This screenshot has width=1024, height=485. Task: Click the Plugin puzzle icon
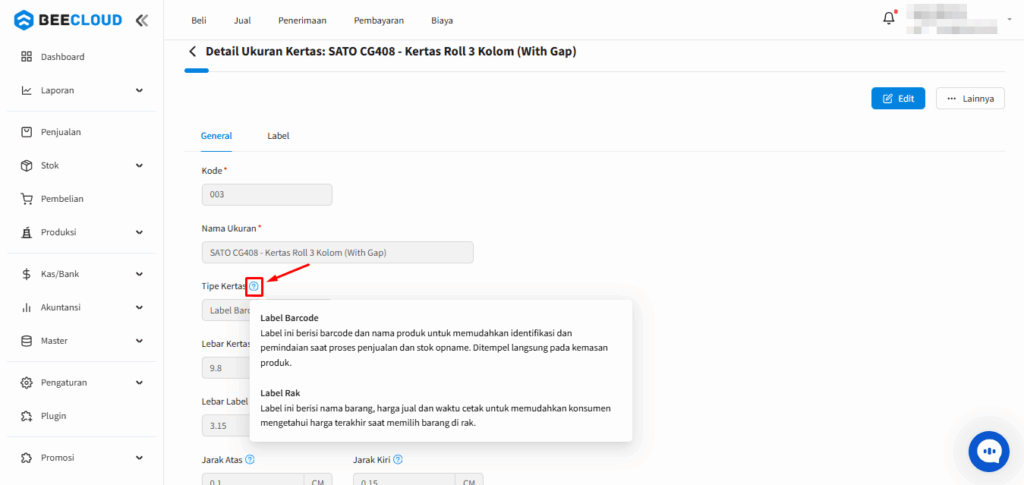pos(27,415)
